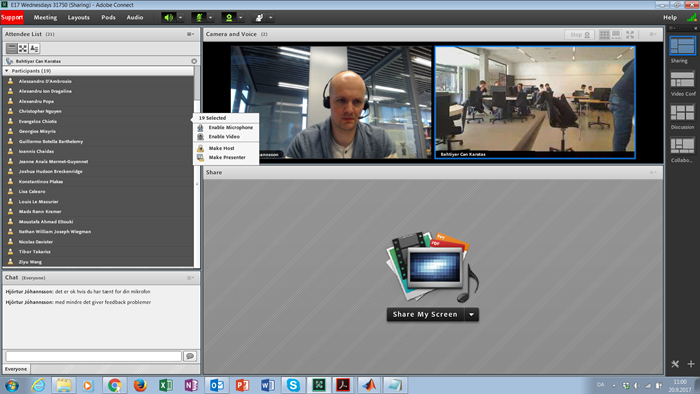Open Camera and Voice pod options

653,34
